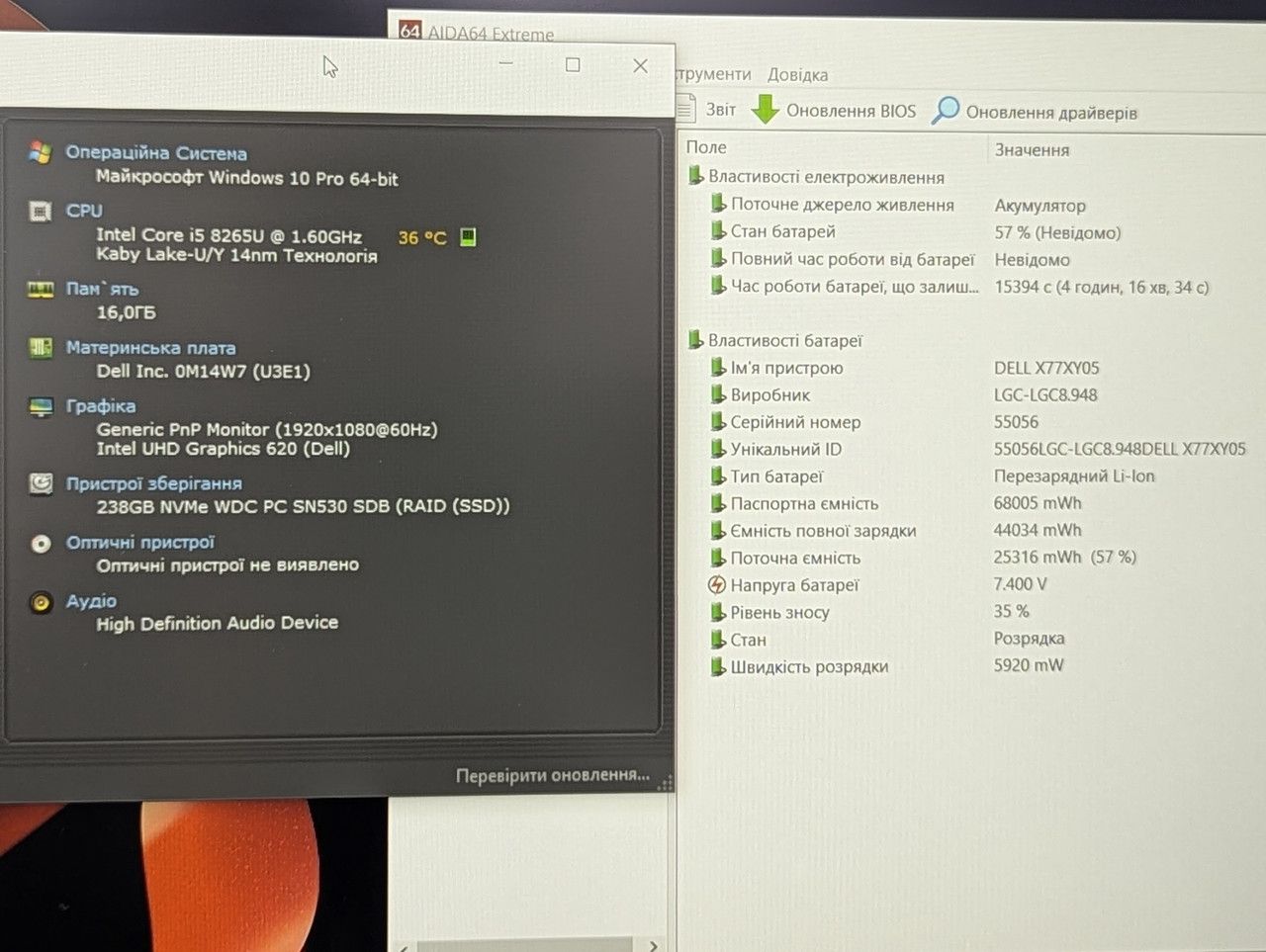Click the Поле column header
This screenshot has height=952, width=1266.
pyautogui.click(x=706, y=147)
